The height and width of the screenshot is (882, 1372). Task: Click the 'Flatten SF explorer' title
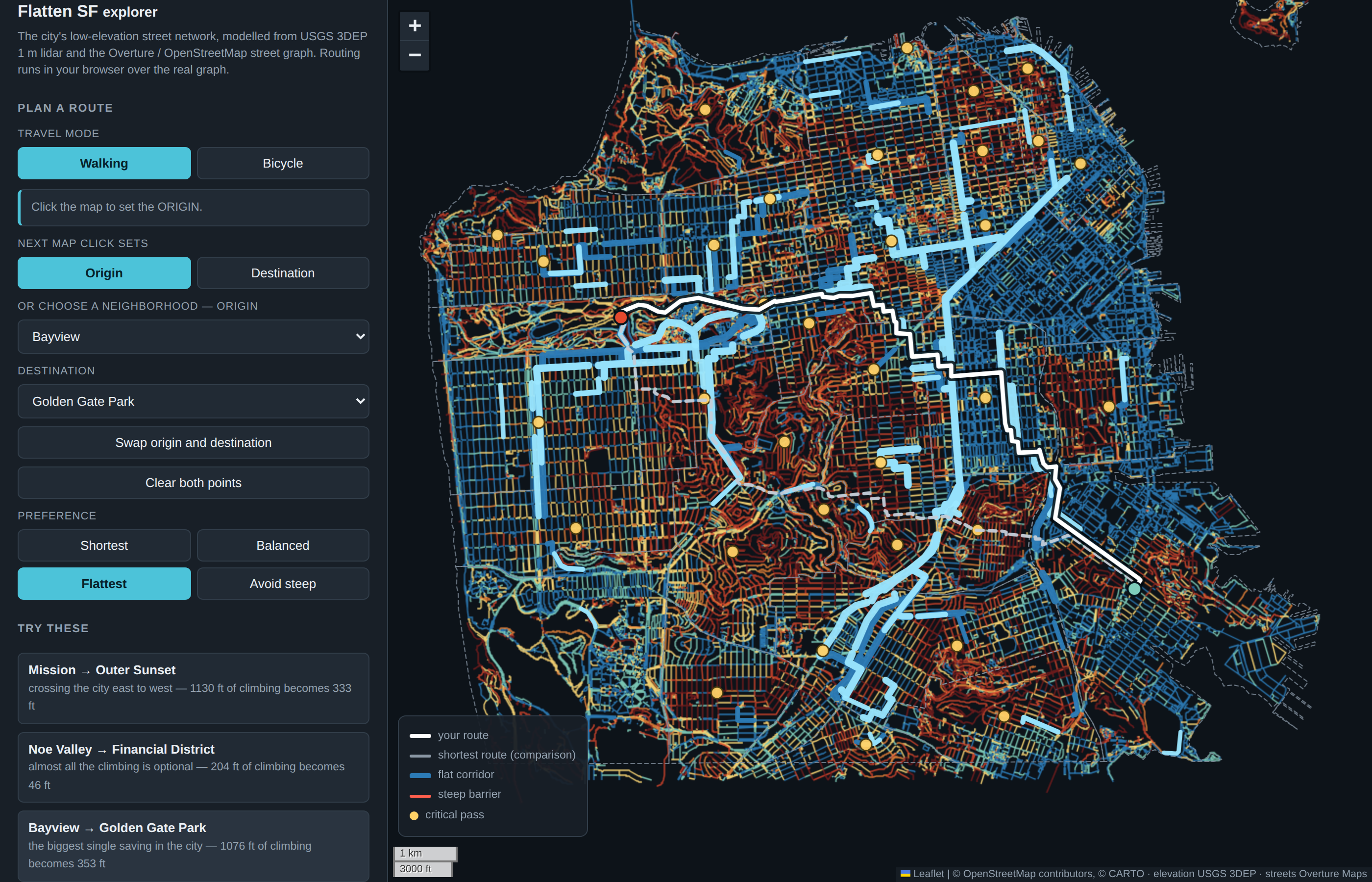tap(88, 11)
